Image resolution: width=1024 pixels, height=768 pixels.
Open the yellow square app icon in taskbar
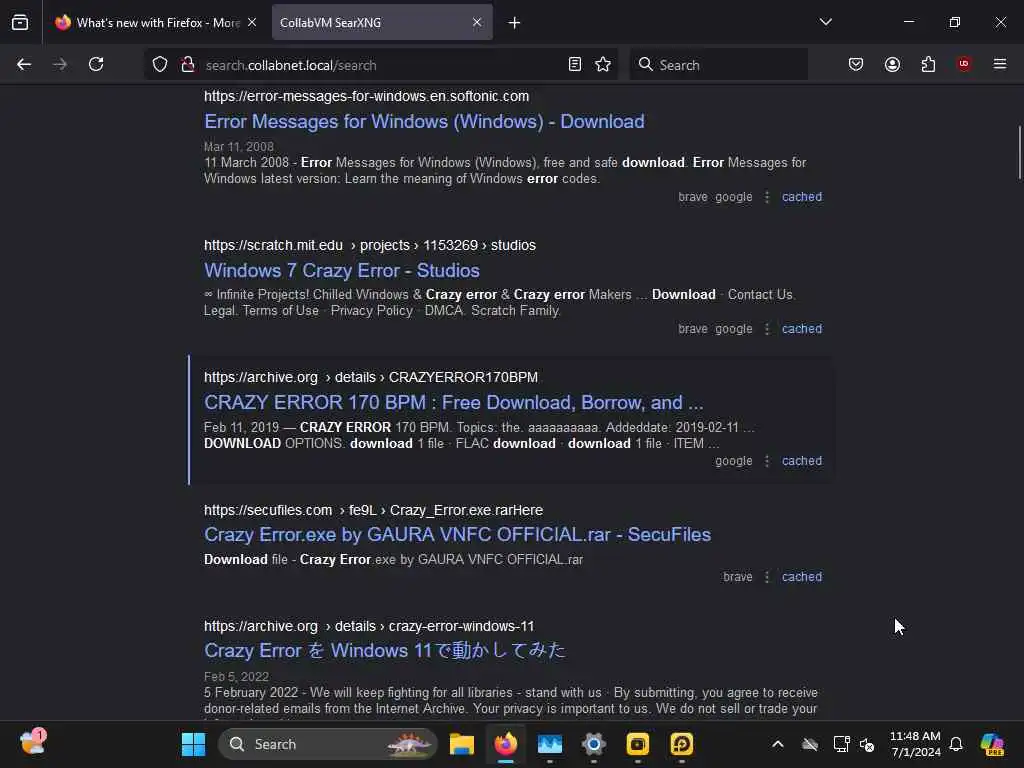pos(637,744)
